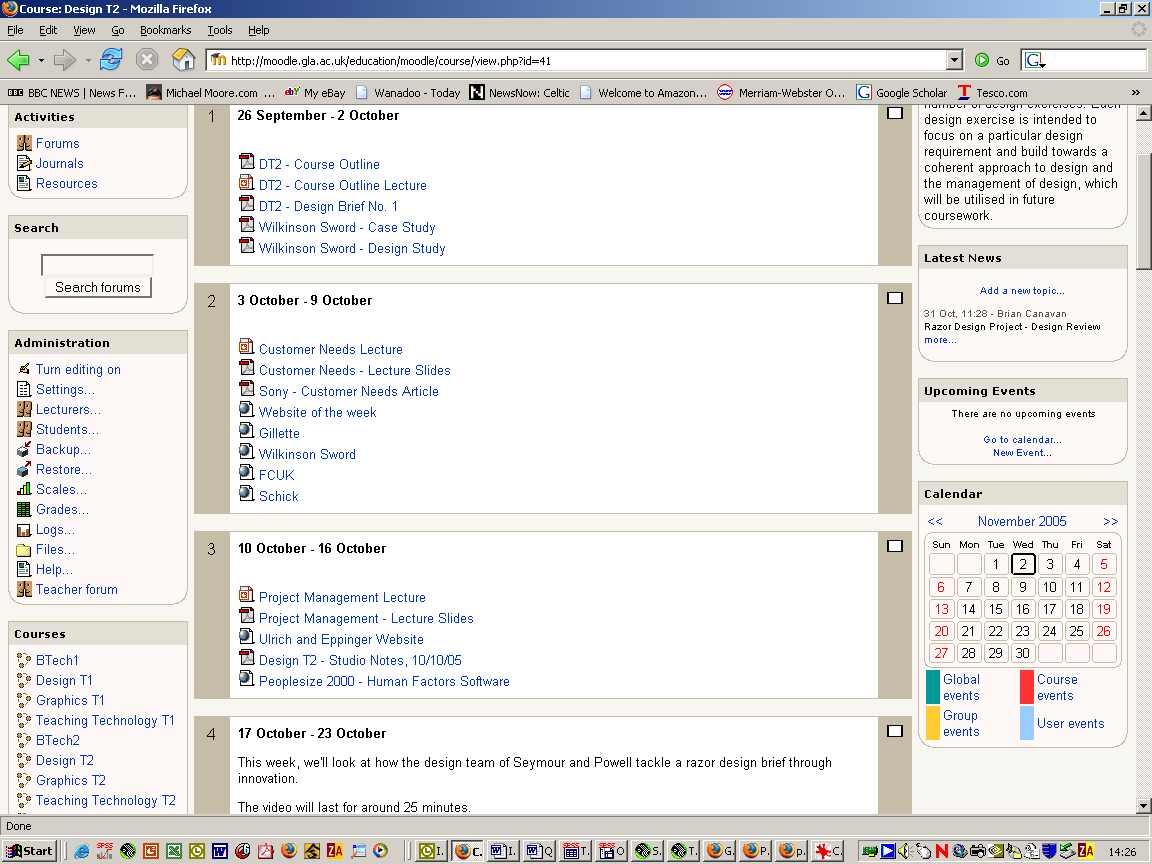Click the Restore icon in Administration
Viewport: 1152px width, 864px height.
click(24, 469)
